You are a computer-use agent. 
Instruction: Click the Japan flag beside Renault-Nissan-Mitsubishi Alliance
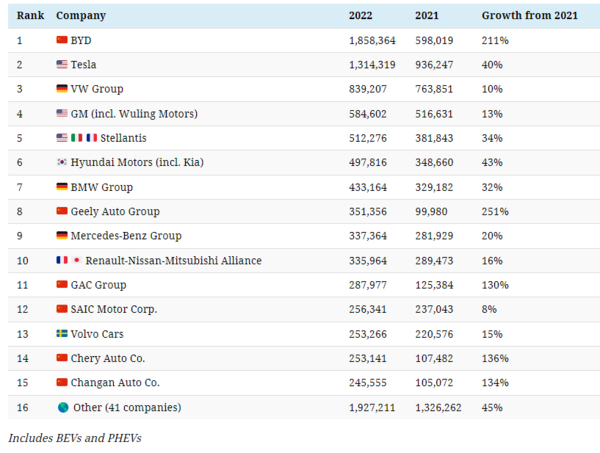[76, 261]
